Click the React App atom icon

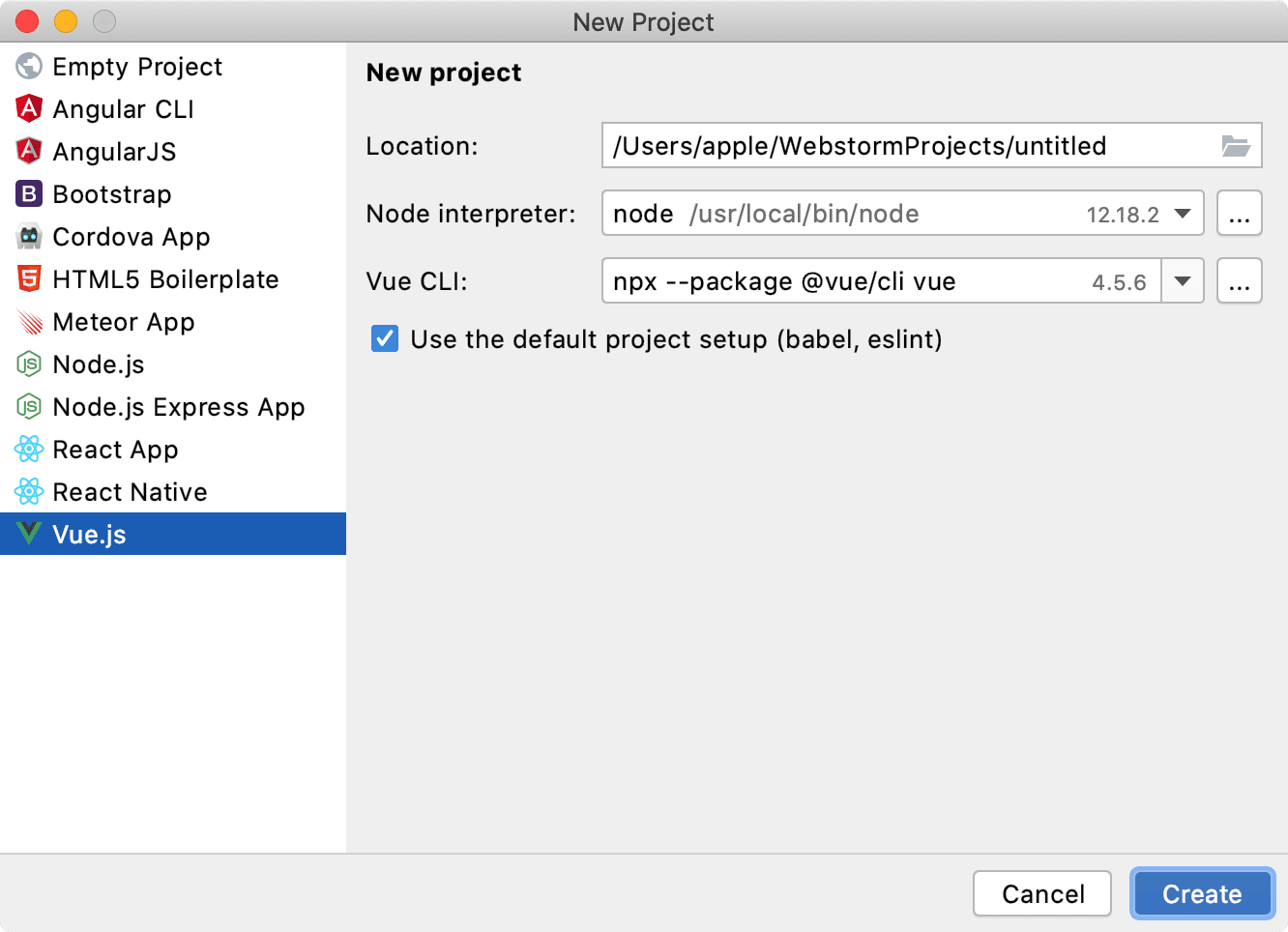29,449
